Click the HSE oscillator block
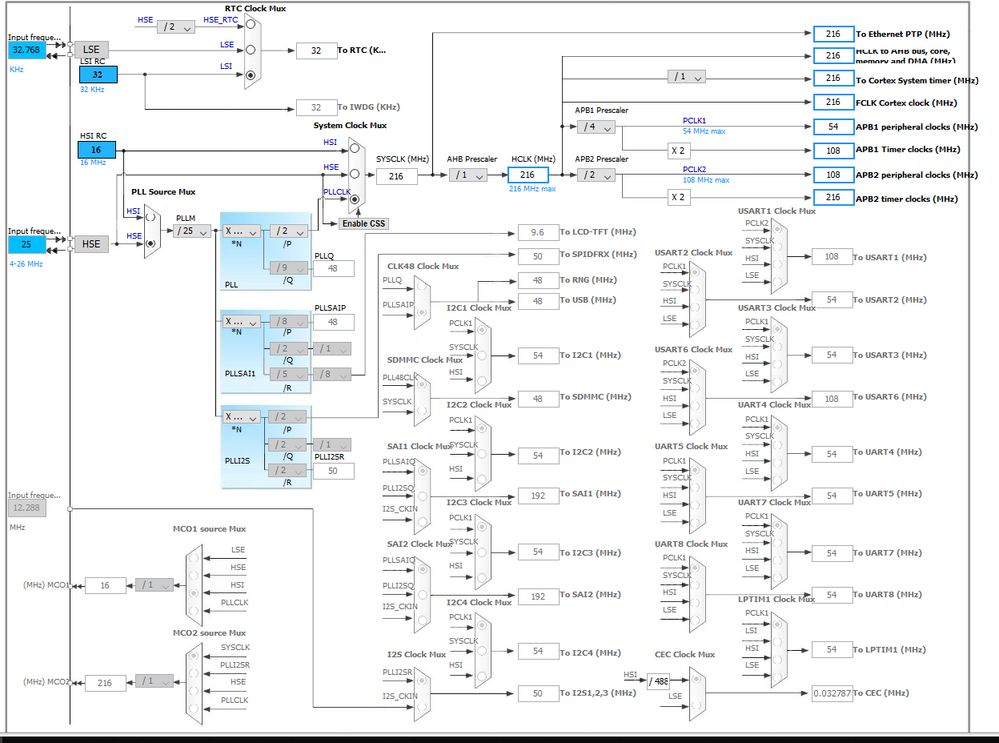The width and height of the screenshot is (999, 743). [x=91, y=244]
